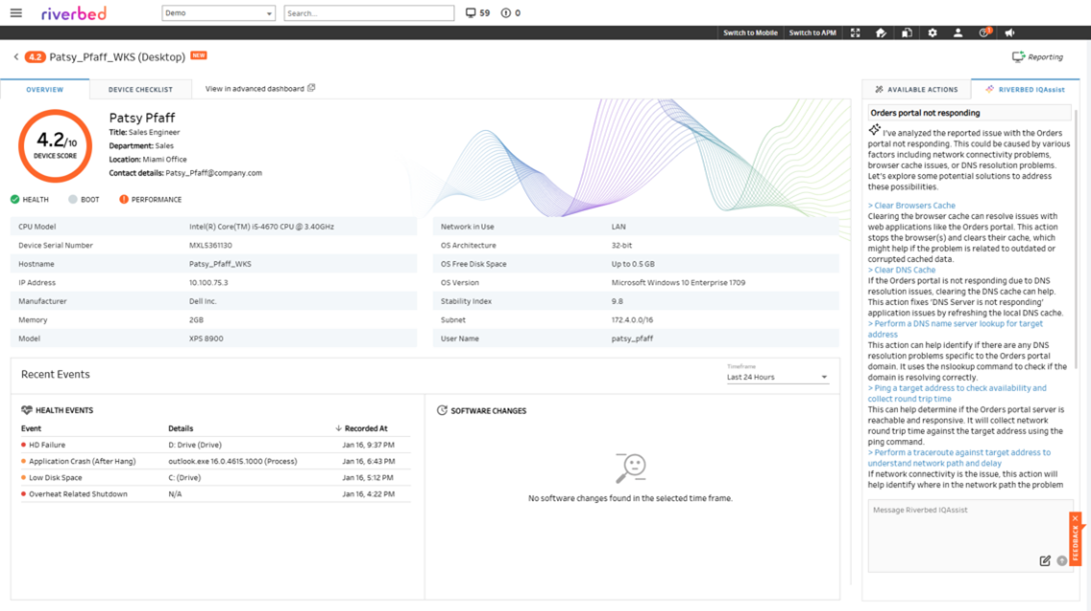
Task: Click Ping a target address link
Action: [x=957, y=393]
